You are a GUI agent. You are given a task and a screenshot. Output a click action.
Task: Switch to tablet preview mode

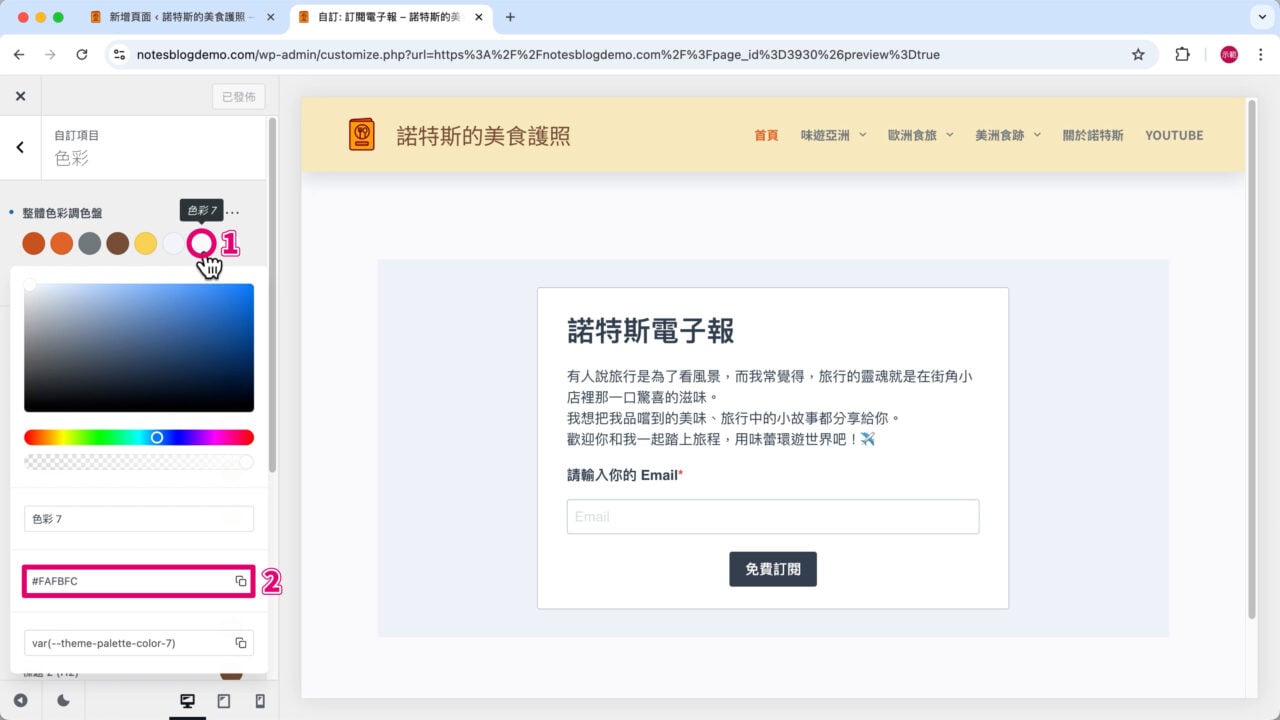point(224,701)
